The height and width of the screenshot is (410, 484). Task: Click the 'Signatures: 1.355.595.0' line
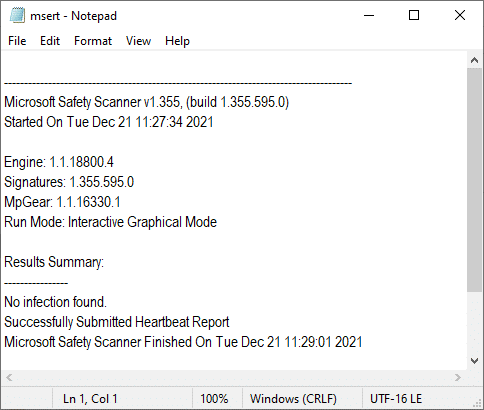coord(69,182)
